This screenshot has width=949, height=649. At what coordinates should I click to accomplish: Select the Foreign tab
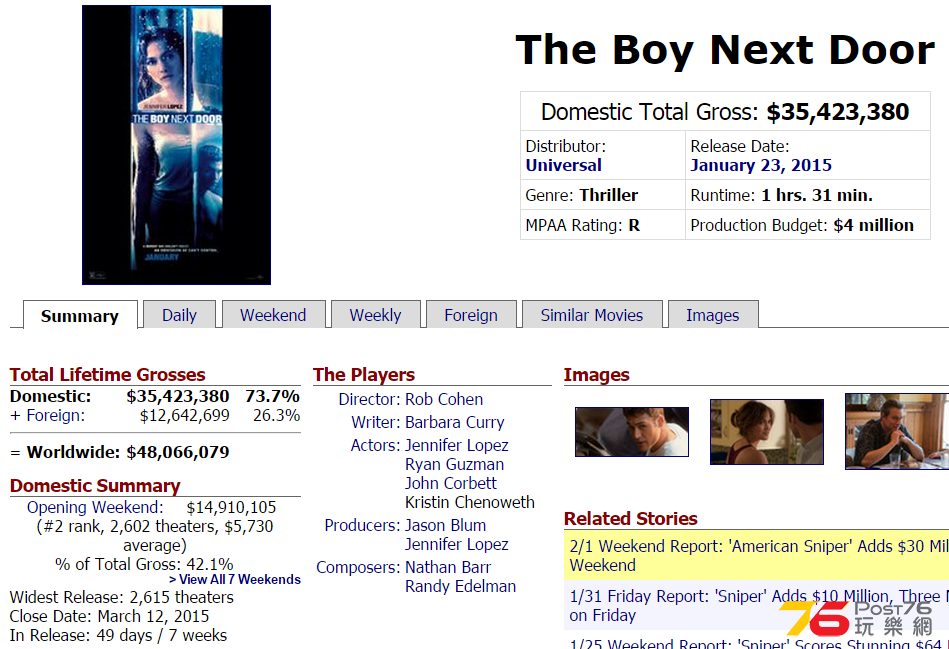click(x=470, y=315)
